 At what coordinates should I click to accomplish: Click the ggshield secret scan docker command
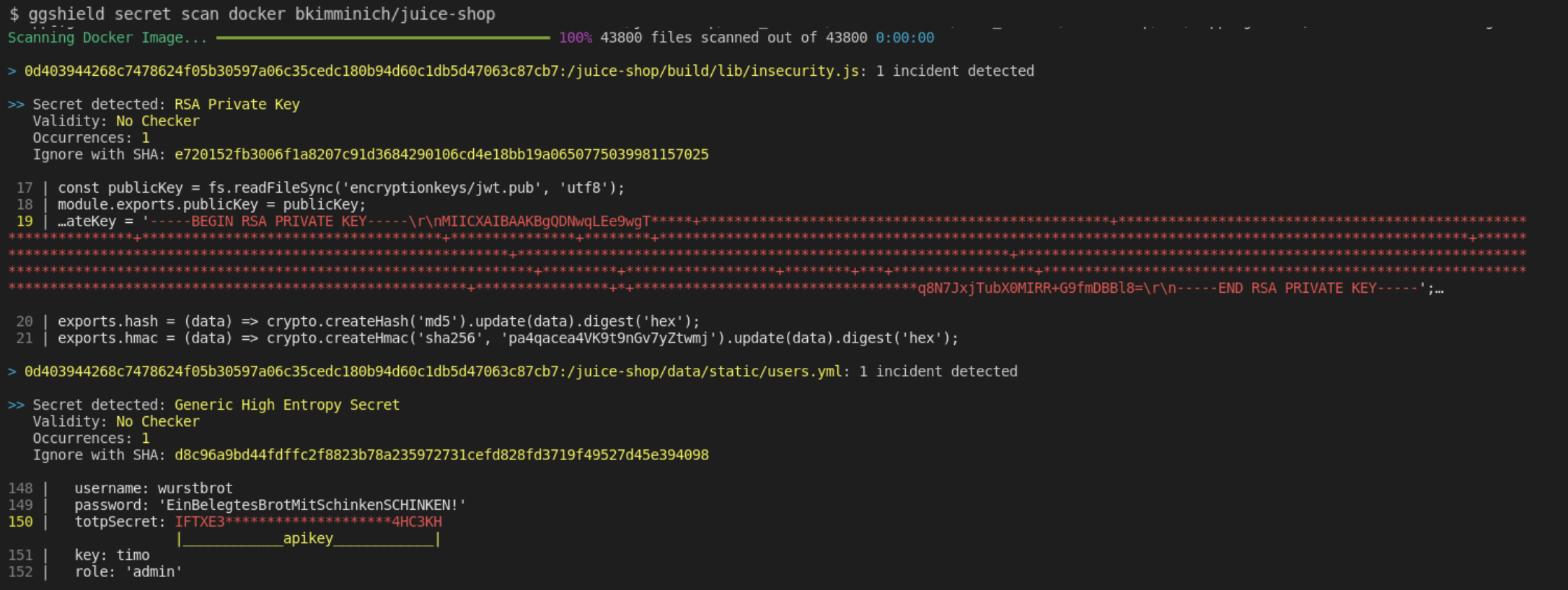(261, 14)
